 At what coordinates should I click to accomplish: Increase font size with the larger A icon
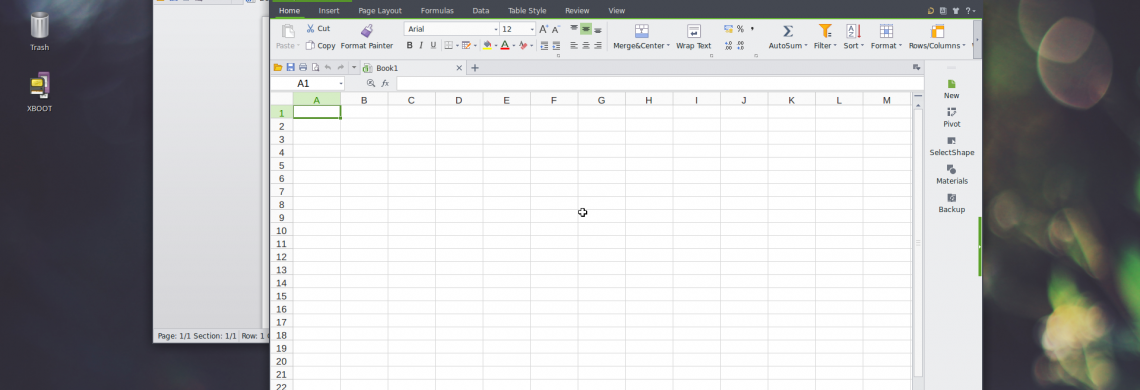(x=544, y=29)
